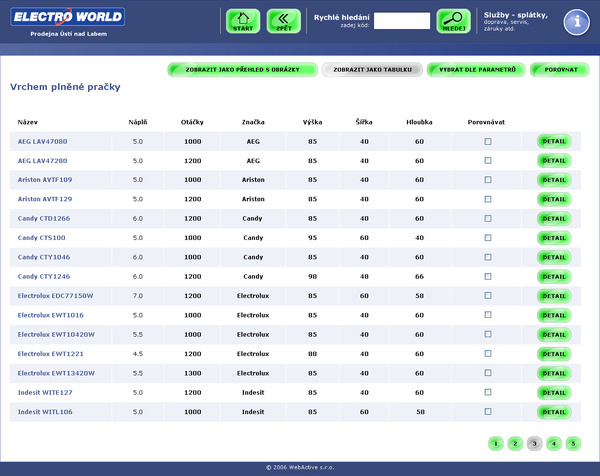The image size is (600, 476).
Task: Tick compare checkbox for Ariston AVTF109
Action: point(488,180)
